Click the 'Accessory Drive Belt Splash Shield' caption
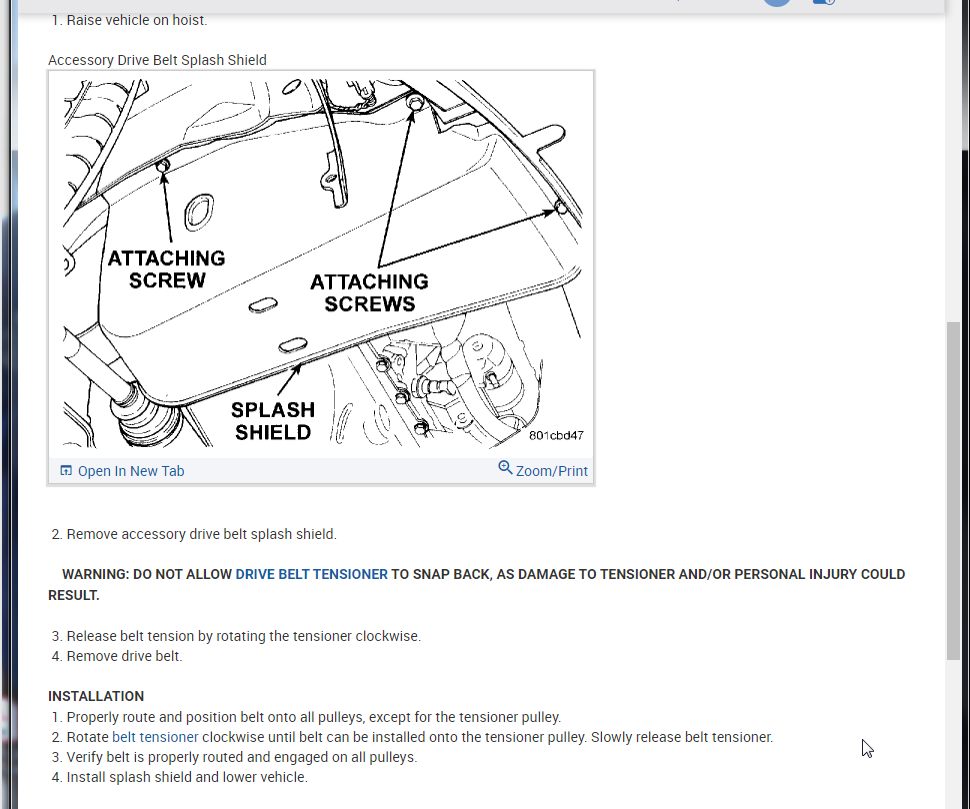Screen dimensions: 970x809 [157, 60]
